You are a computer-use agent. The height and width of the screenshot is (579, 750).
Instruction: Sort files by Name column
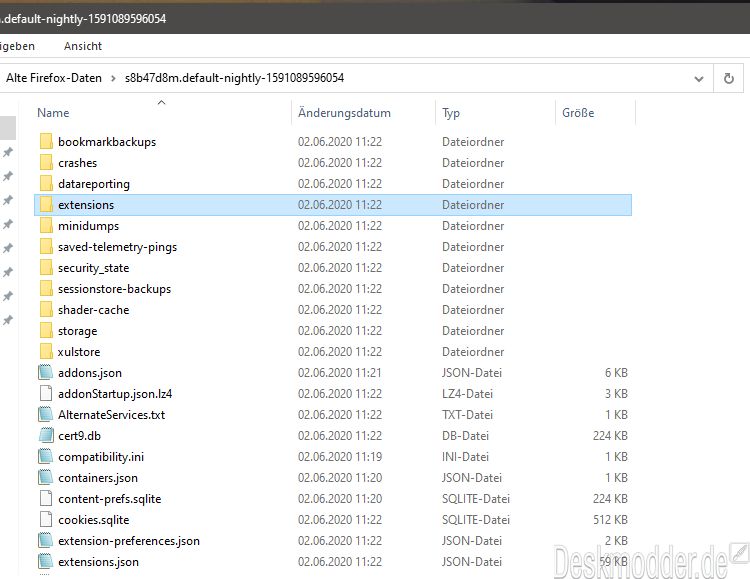53,113
